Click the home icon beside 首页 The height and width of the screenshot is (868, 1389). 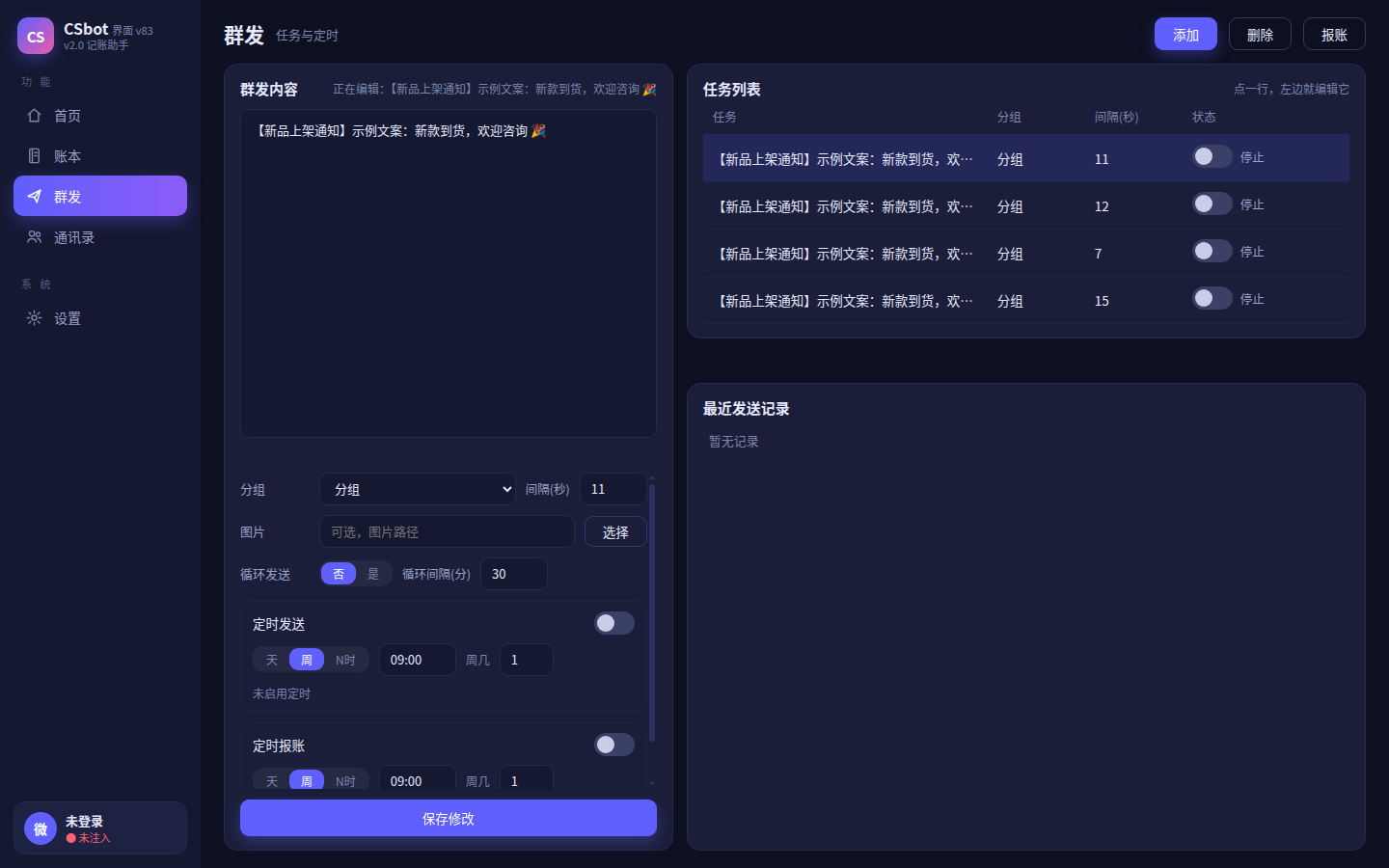[x=35, y=116]
